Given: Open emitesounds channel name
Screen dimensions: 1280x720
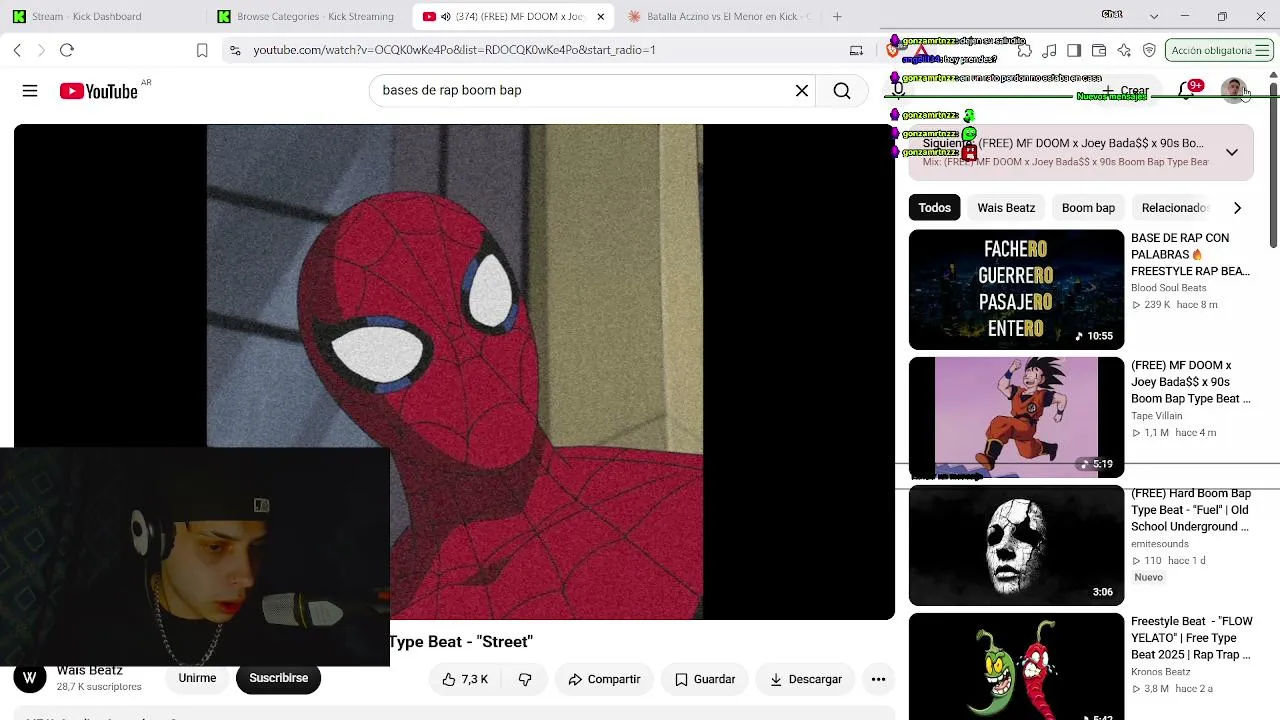Looking at the screenshot, I should 1160,544.
